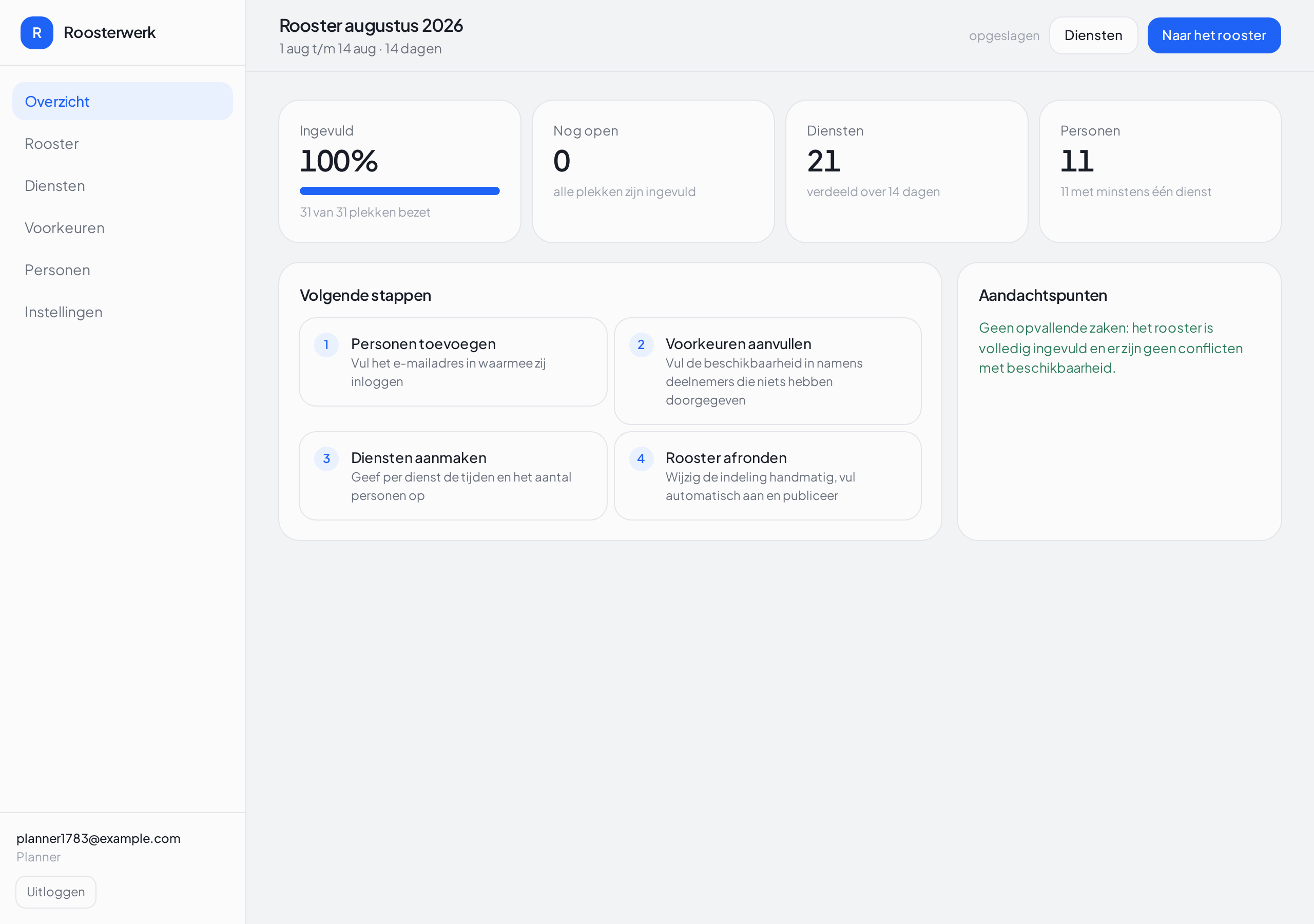1314x924 pixels.
Task: Click the Planner role label
Action: [x=38, y=857]
